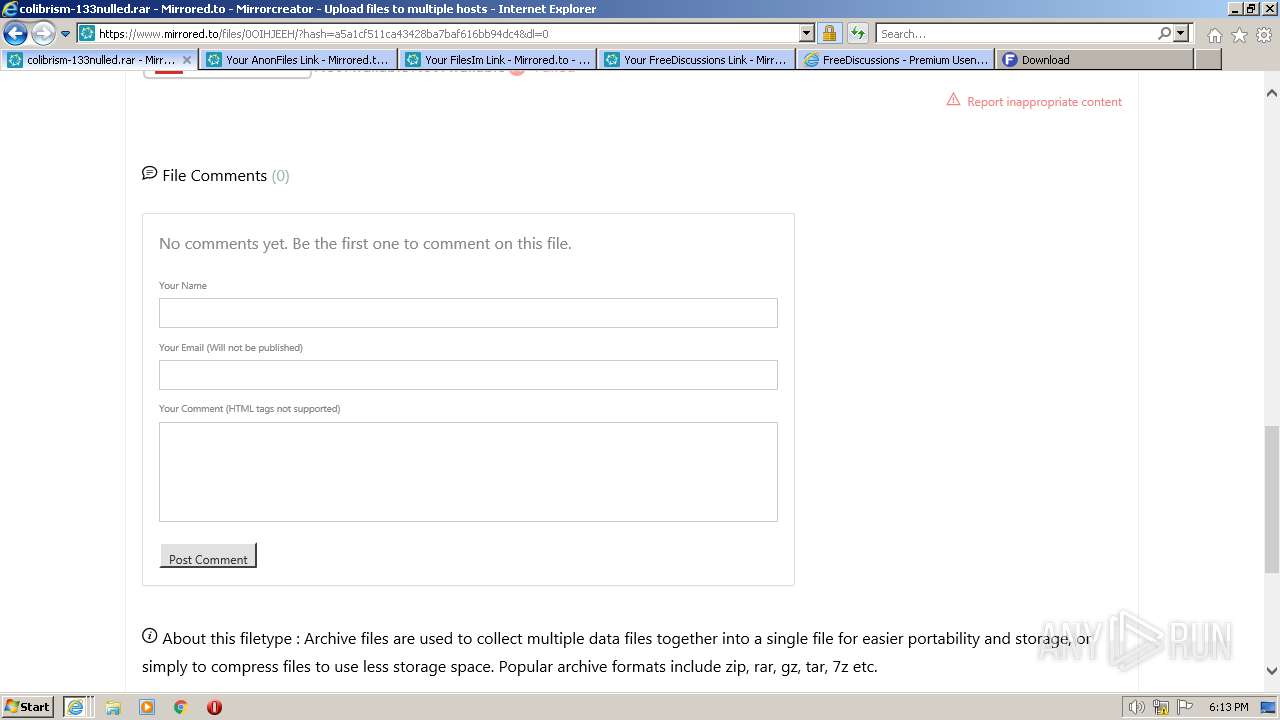Click the refresh page icon
This screenshot has height=720, width=1280.
[858, 33]
